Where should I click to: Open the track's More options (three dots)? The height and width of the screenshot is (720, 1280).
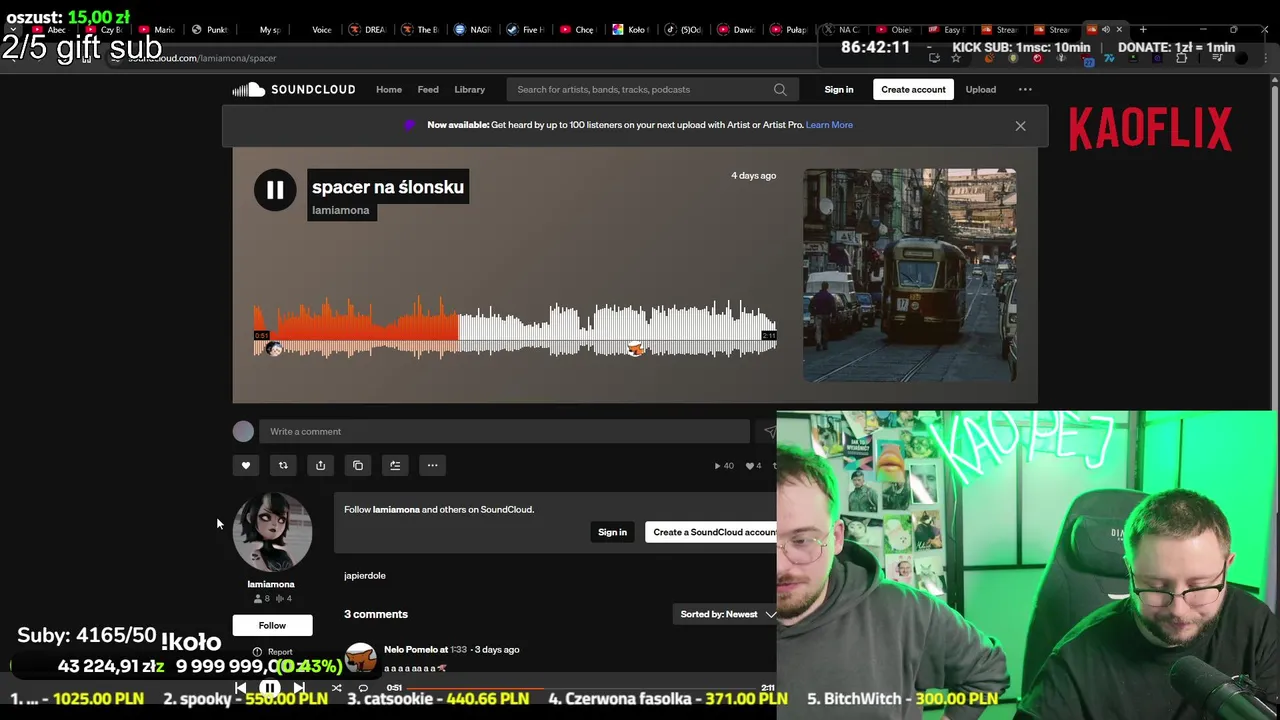point(432,465)
